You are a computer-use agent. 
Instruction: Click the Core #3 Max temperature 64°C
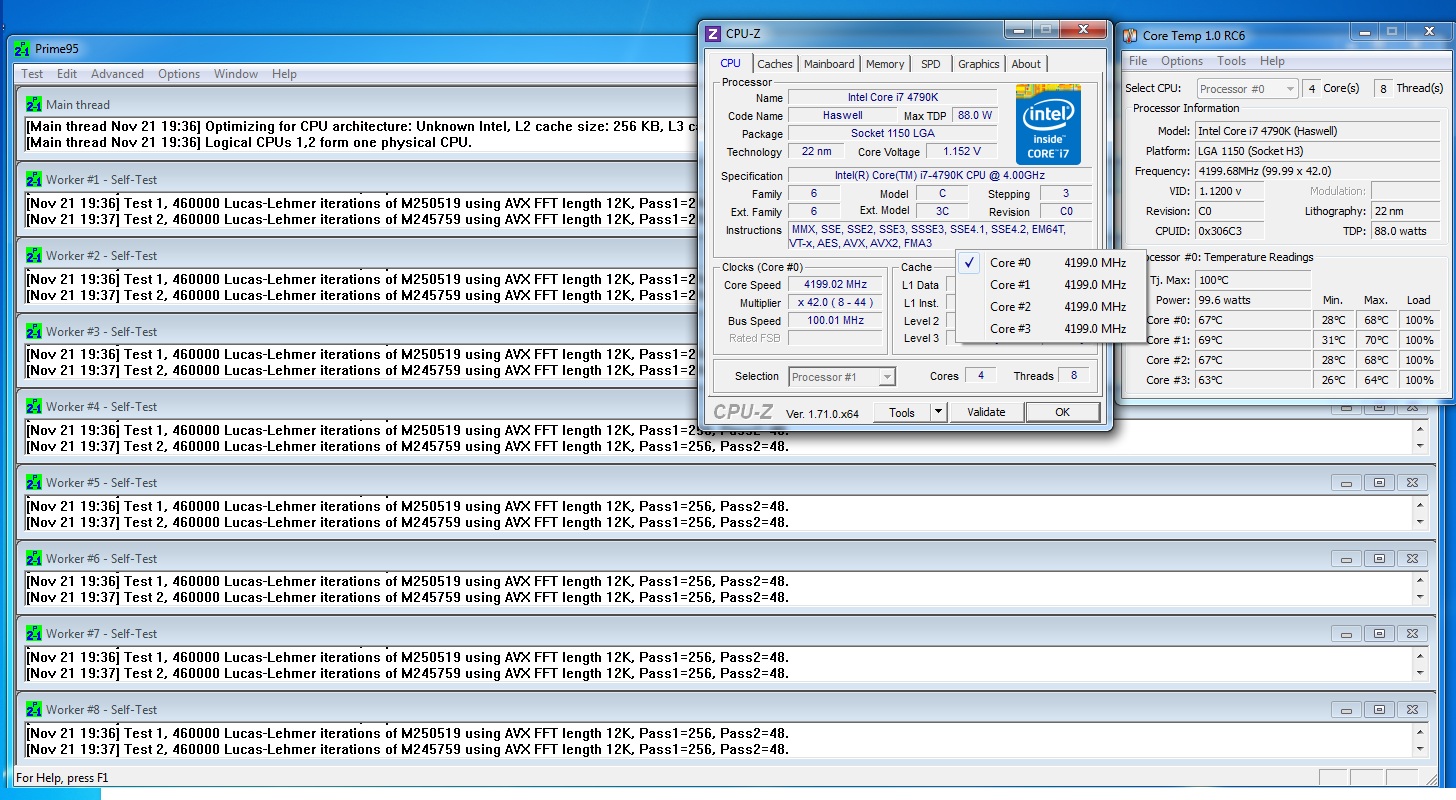tap(1376, 380)
